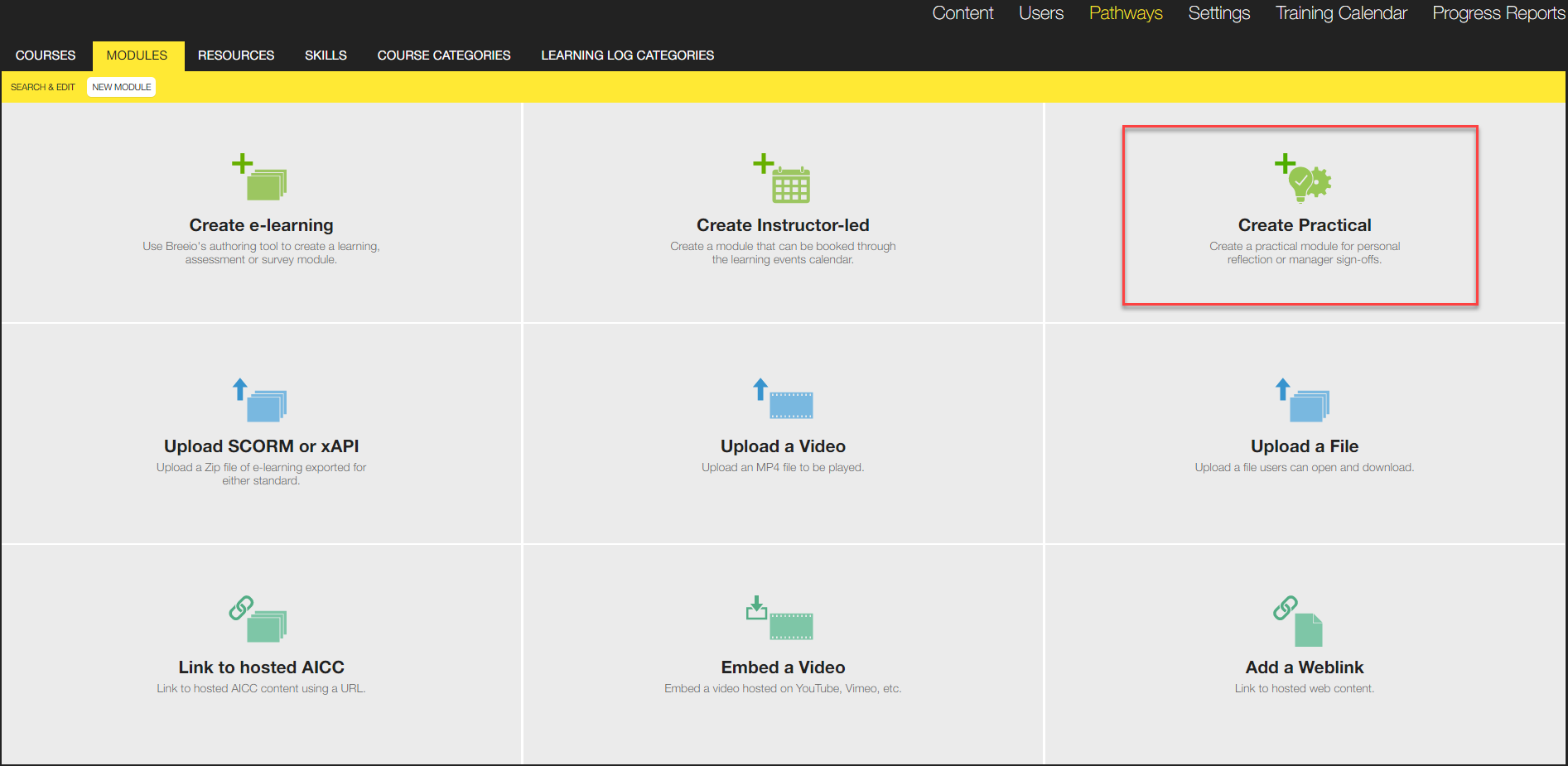1568x766 pixels.
Task: Select the Create e-learning heading
Action: point(261,225)
